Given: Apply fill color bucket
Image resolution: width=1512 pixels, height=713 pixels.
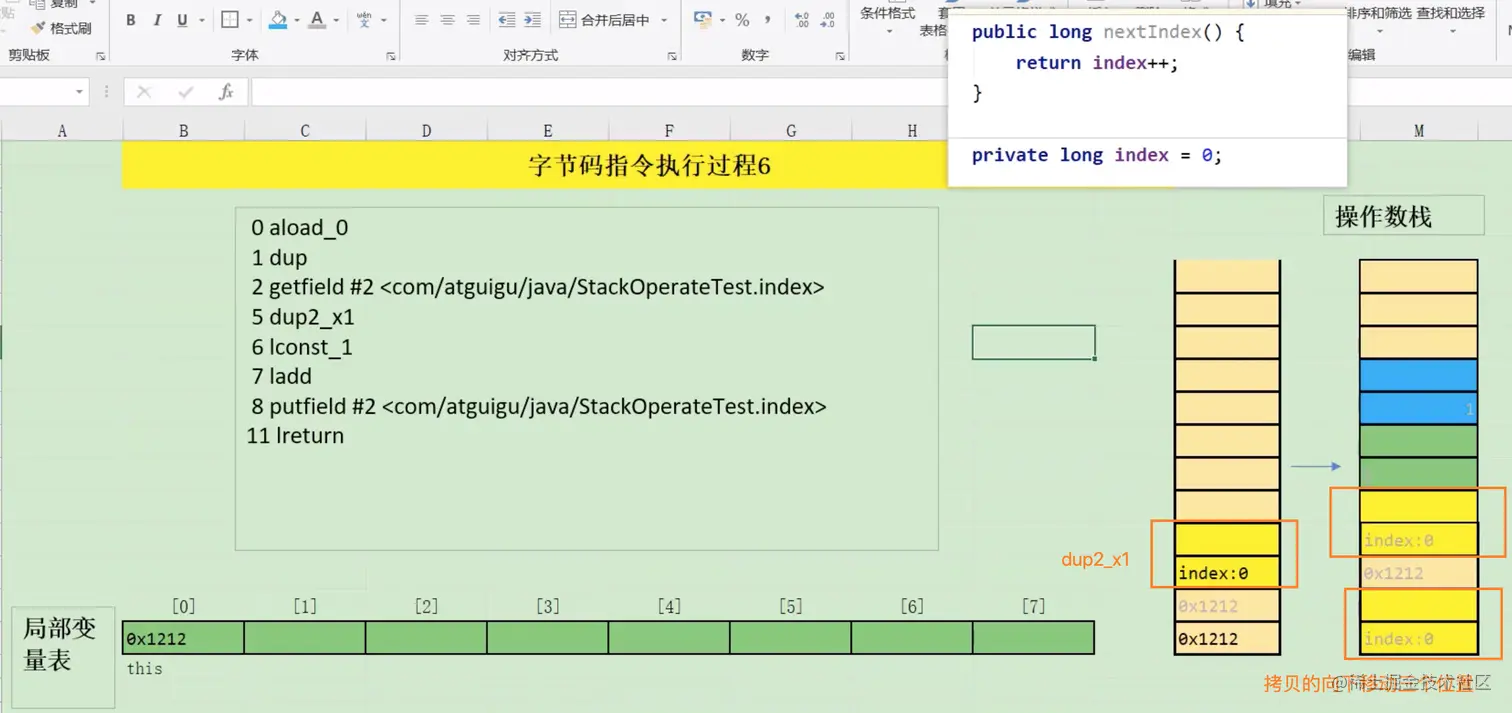Looking at the screenshot, I should 279,20.
